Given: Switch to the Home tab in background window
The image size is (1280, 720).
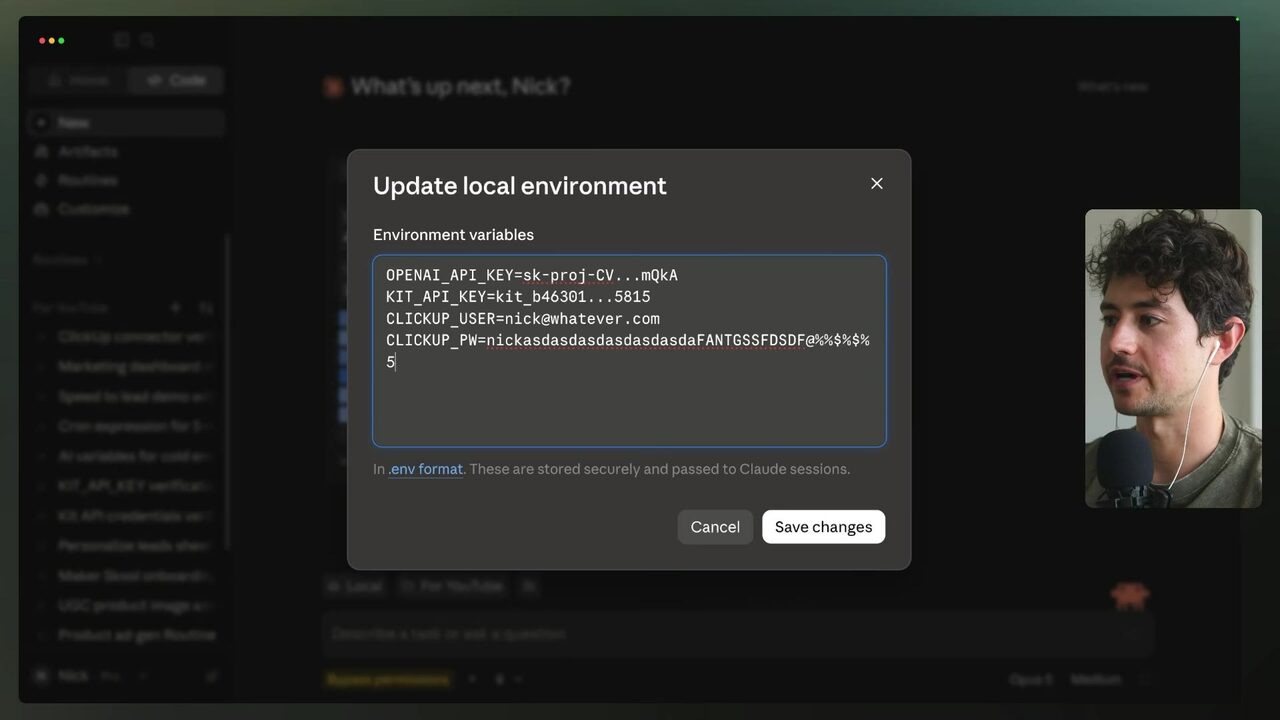Looking at the screenshot, I should 79,80.
